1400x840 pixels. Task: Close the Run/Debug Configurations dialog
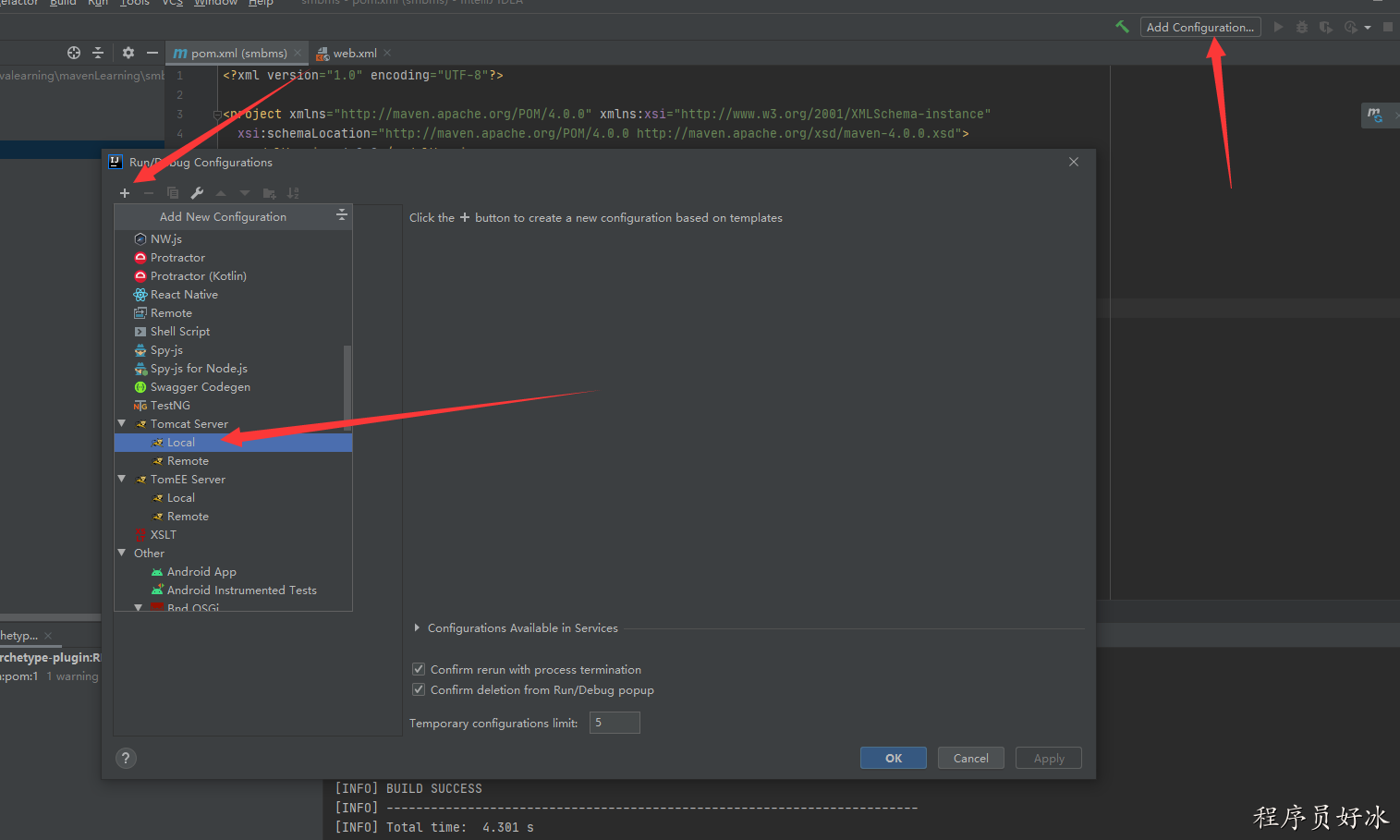point(1074,162)
